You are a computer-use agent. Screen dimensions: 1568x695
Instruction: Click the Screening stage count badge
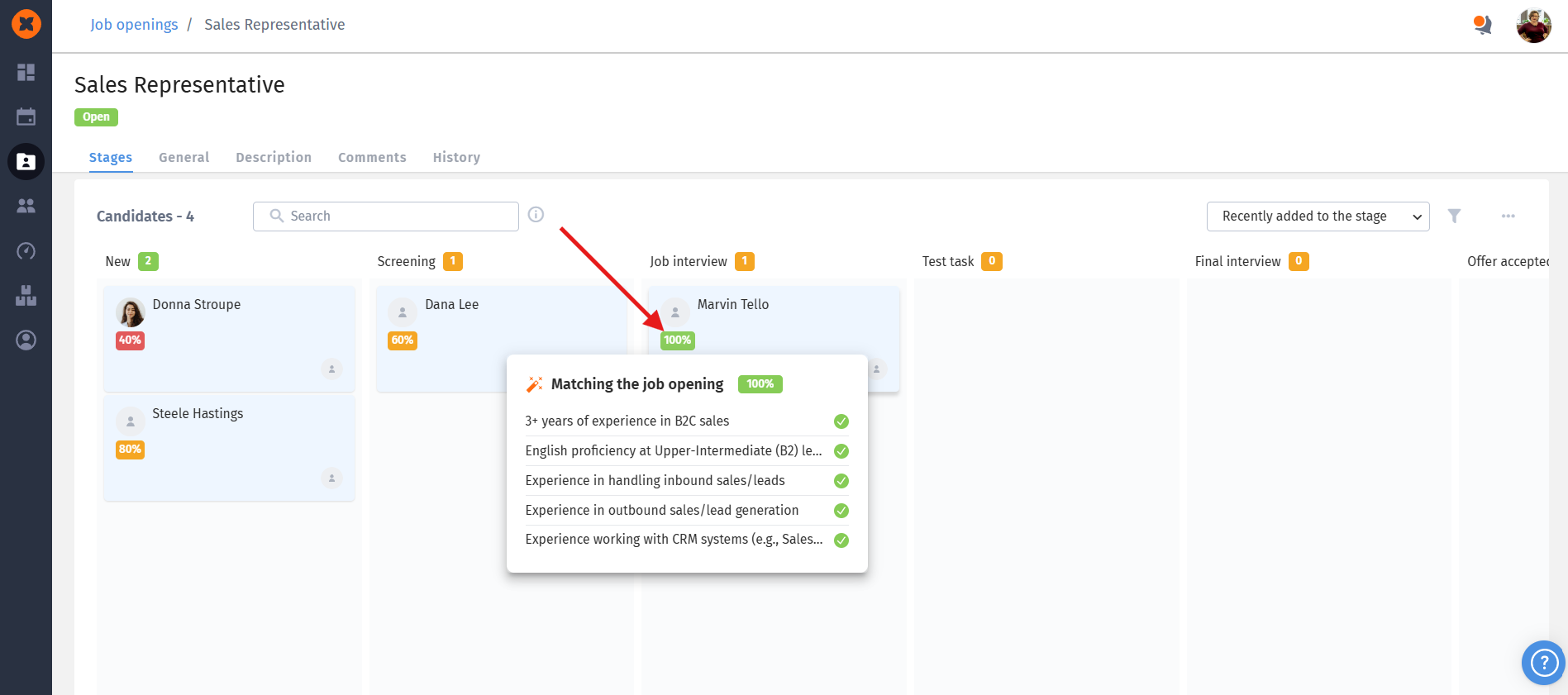pos(453,261)
